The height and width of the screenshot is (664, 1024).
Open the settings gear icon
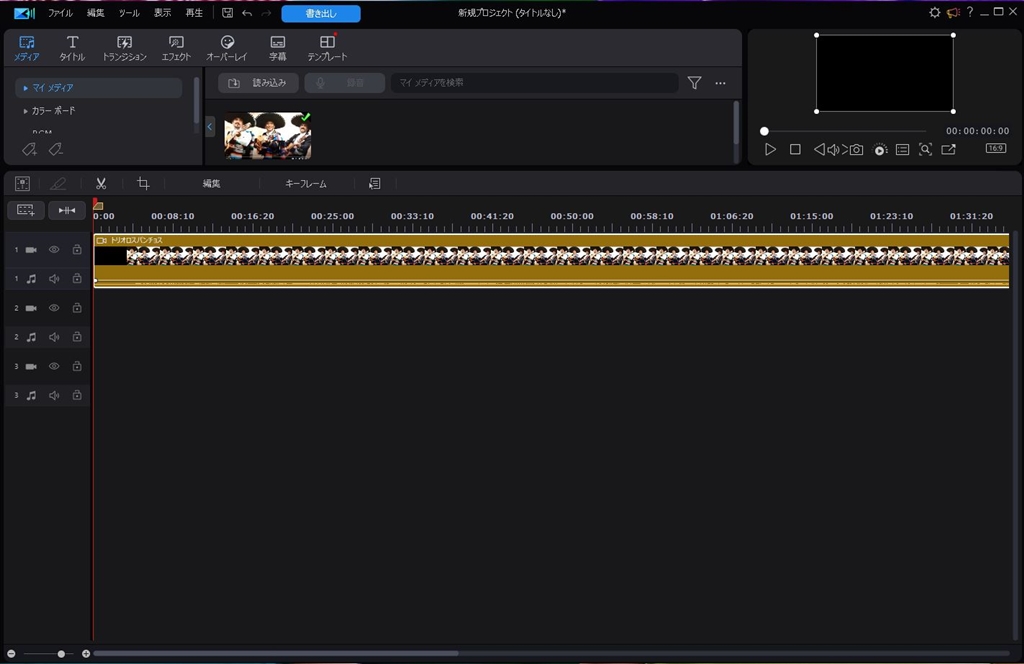click(x=935, y=13)
